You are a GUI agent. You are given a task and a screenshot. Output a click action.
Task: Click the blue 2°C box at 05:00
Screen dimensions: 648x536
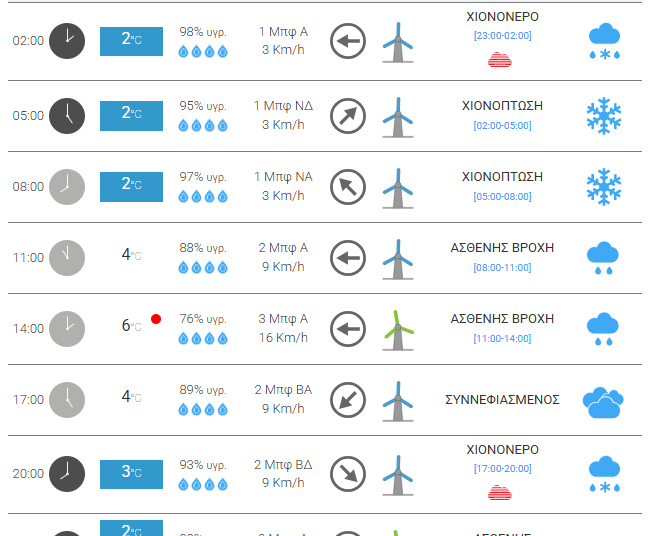[131, 114]
